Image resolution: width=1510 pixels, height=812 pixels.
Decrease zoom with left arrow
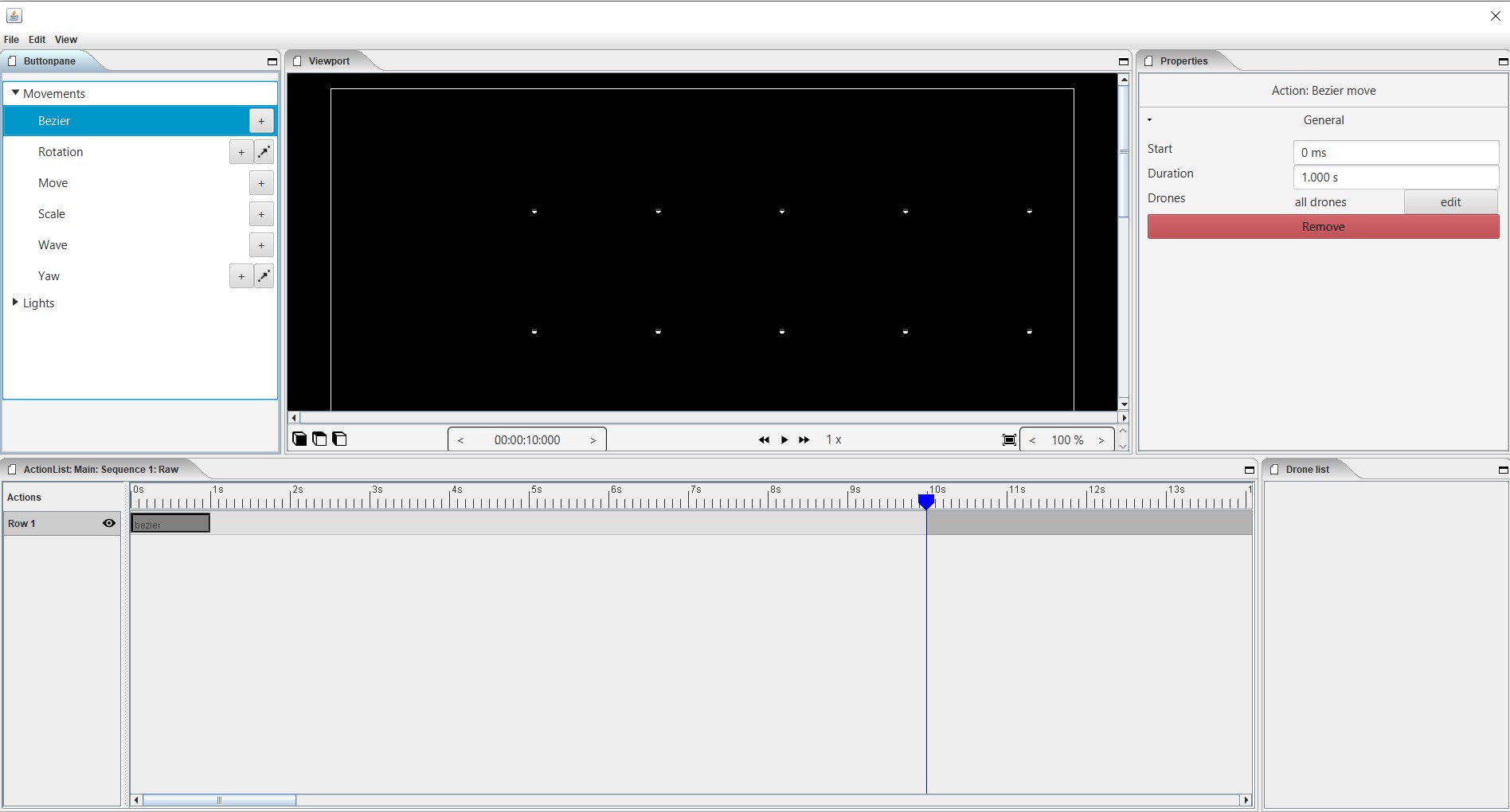pos(1032,440)
